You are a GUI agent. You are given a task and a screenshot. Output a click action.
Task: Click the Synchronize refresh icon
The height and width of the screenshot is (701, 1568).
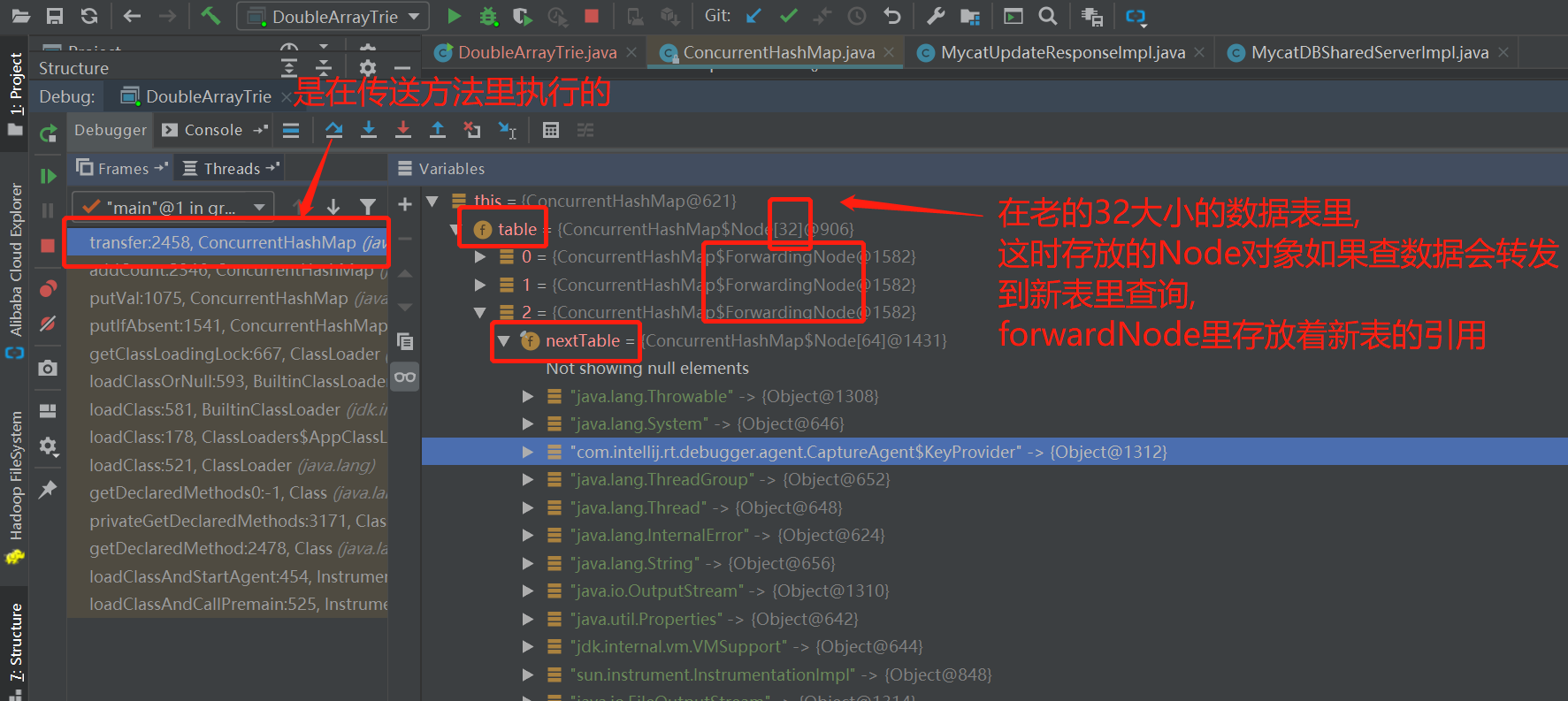tap(88, 16)
